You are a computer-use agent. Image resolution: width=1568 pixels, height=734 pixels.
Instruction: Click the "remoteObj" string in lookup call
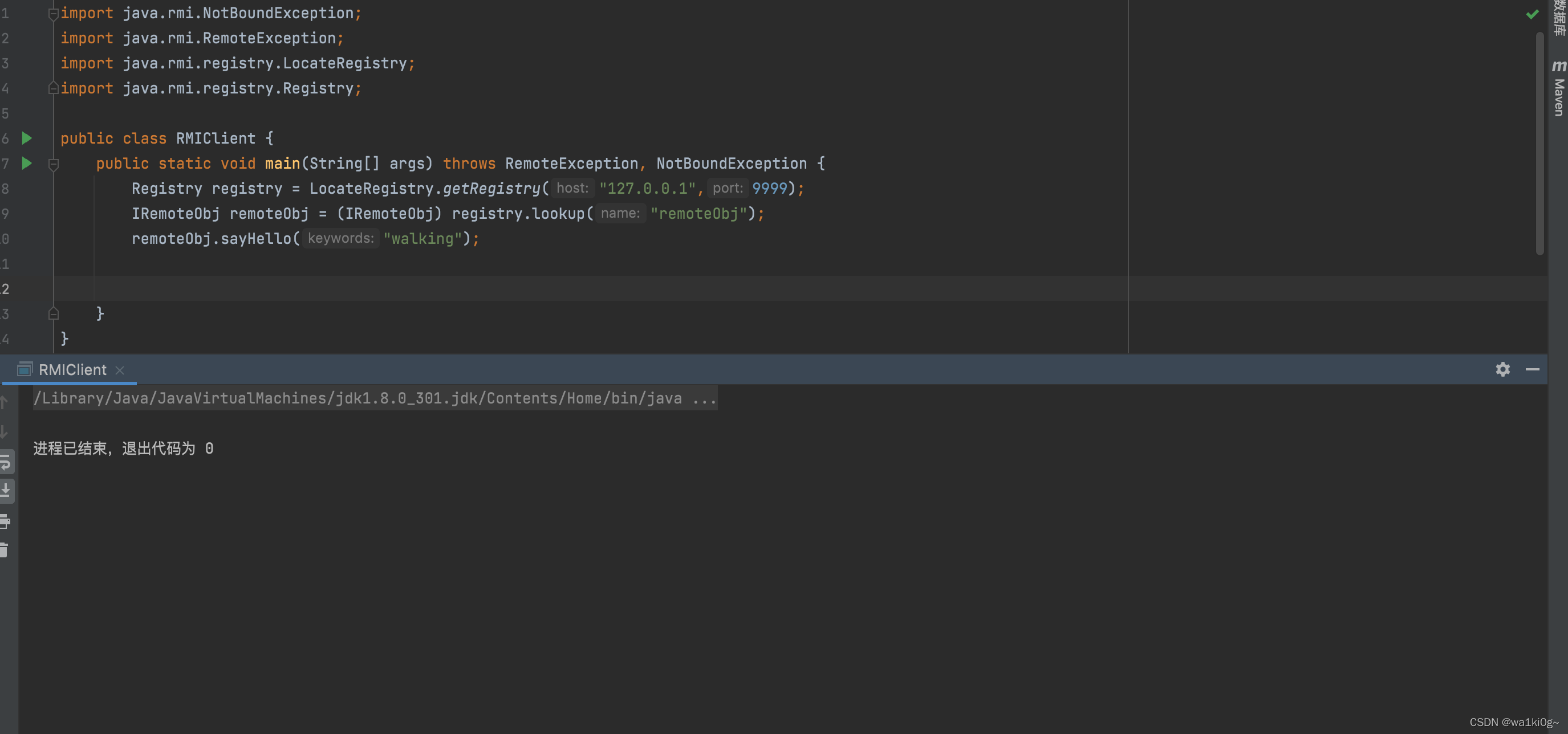pos(699,214)
